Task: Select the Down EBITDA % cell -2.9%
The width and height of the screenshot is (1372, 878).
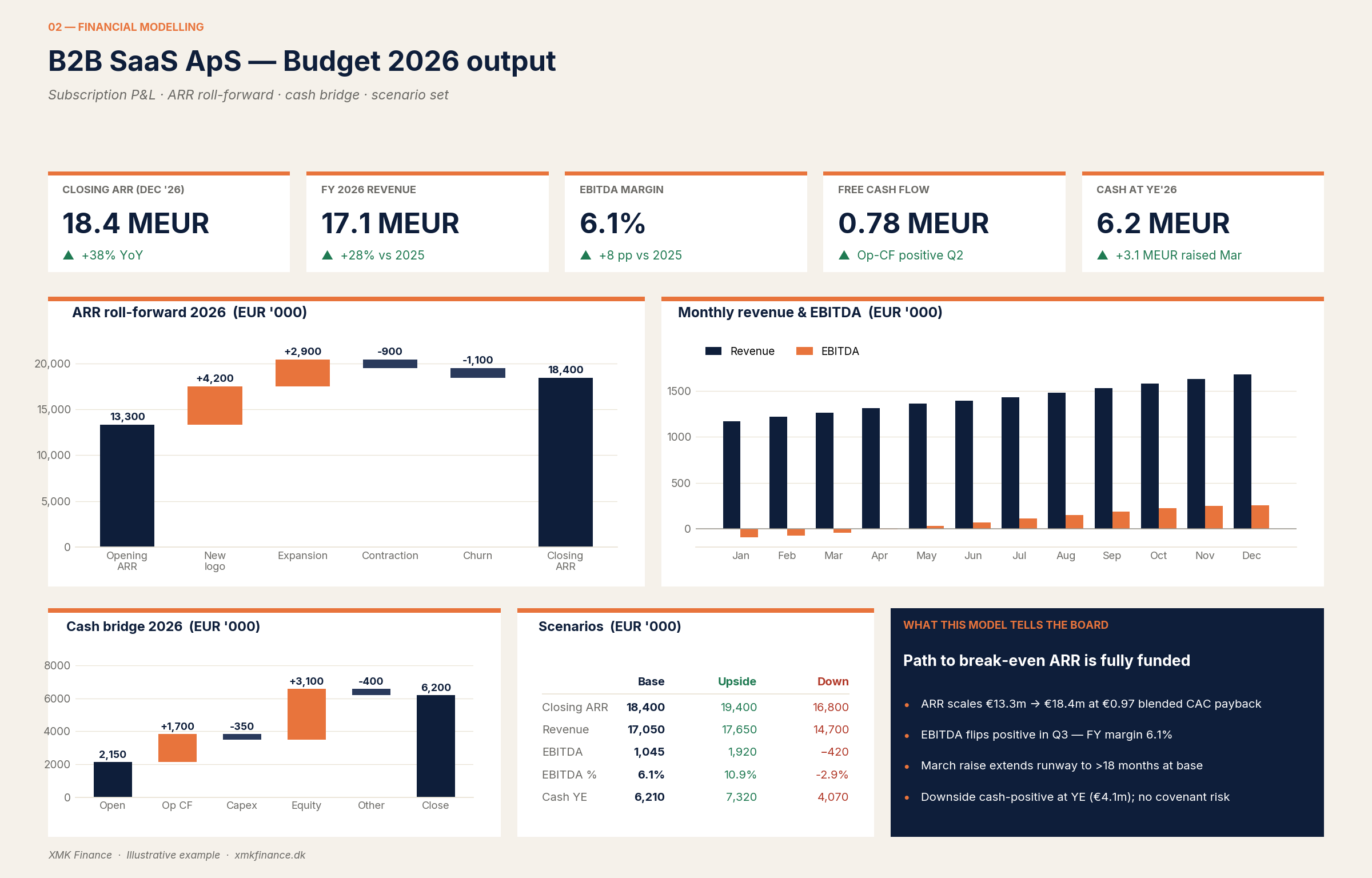Action: pos(832,775)
